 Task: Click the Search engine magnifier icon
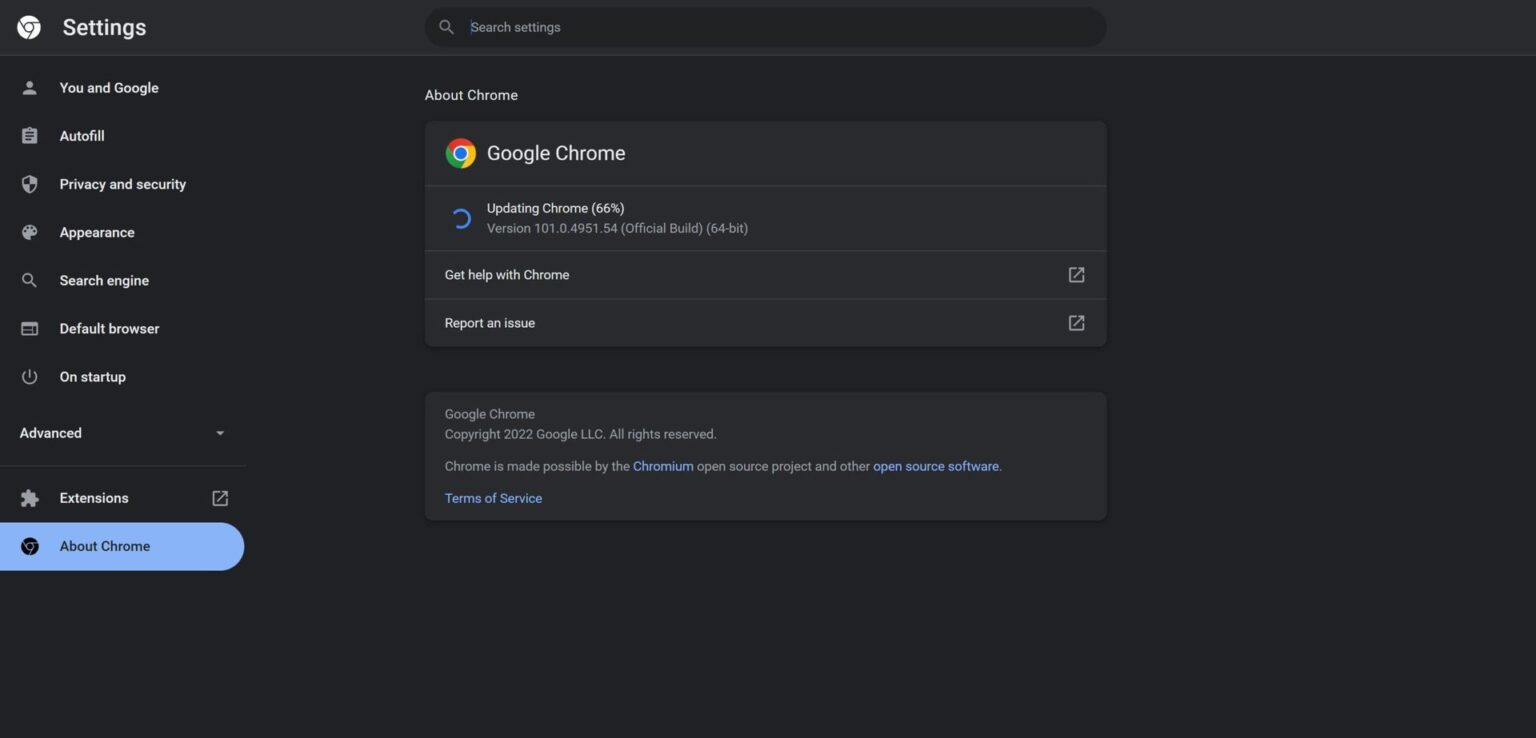click(30, 280)
